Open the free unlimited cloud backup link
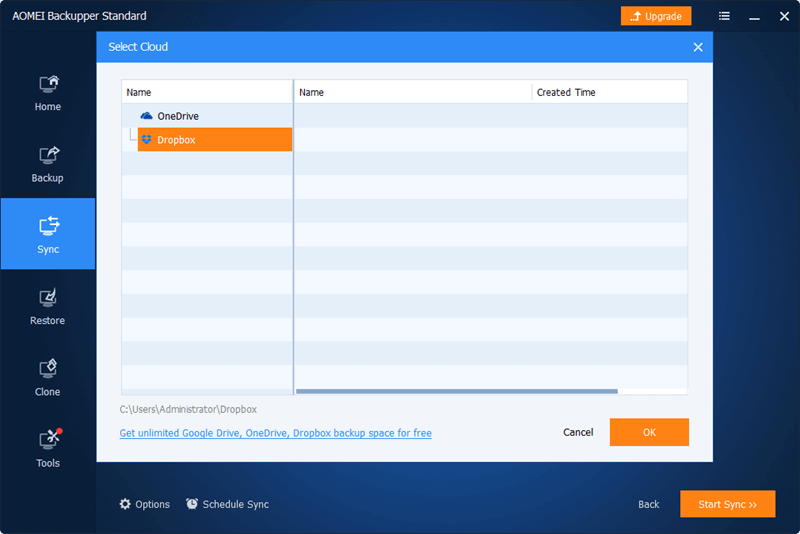800x534 pixels. tap(276, 433)
